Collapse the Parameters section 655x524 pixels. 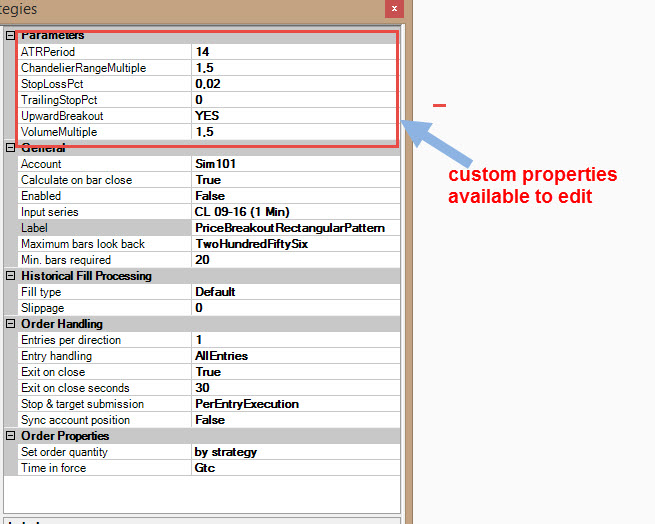tap(10, 36)
